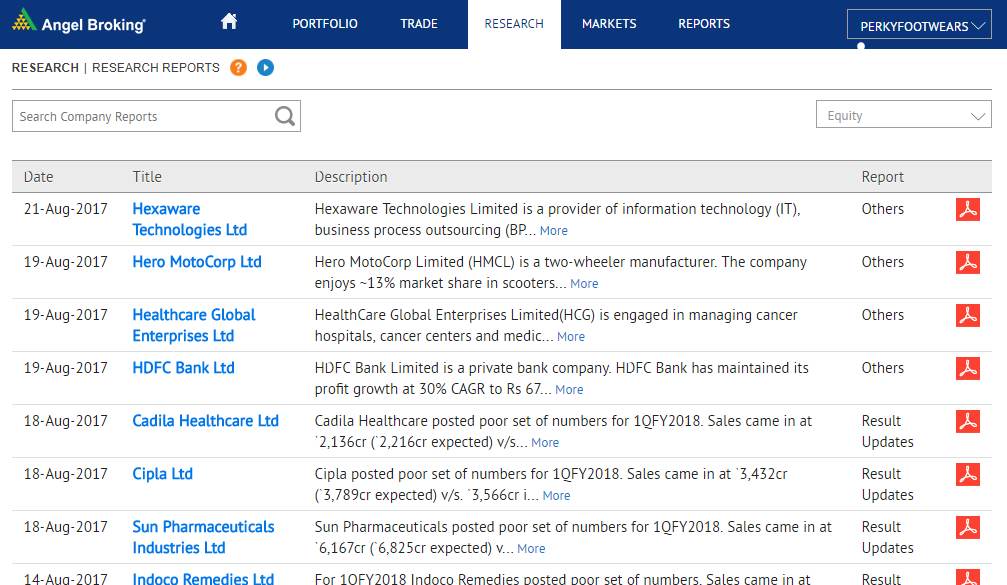Click the Angel Broking logo

(78, 22)
